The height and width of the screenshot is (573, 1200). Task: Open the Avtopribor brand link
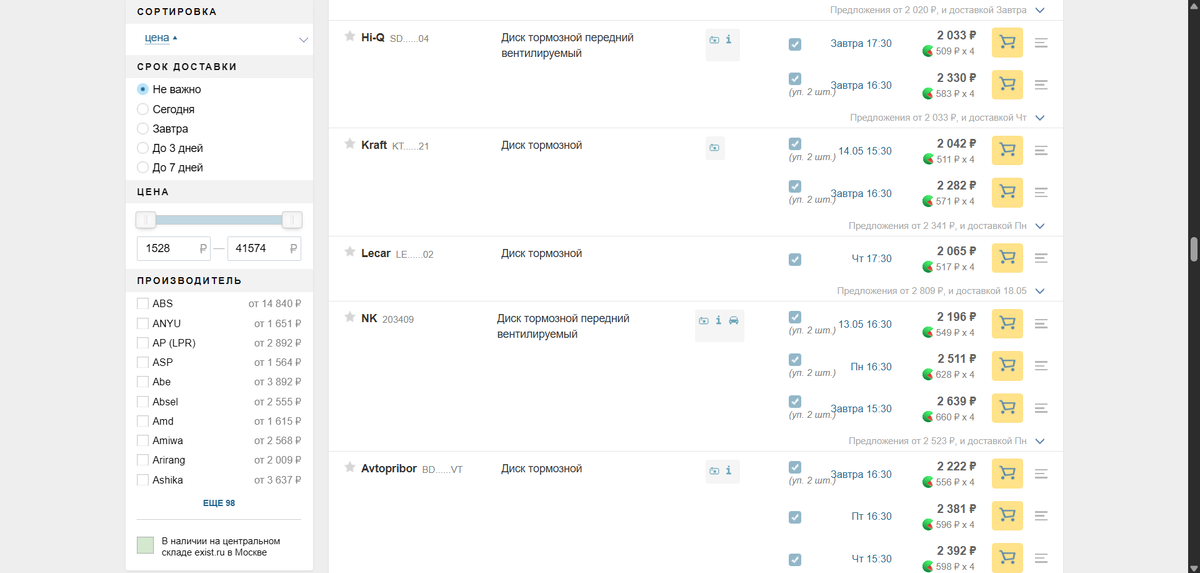point(389,468)
